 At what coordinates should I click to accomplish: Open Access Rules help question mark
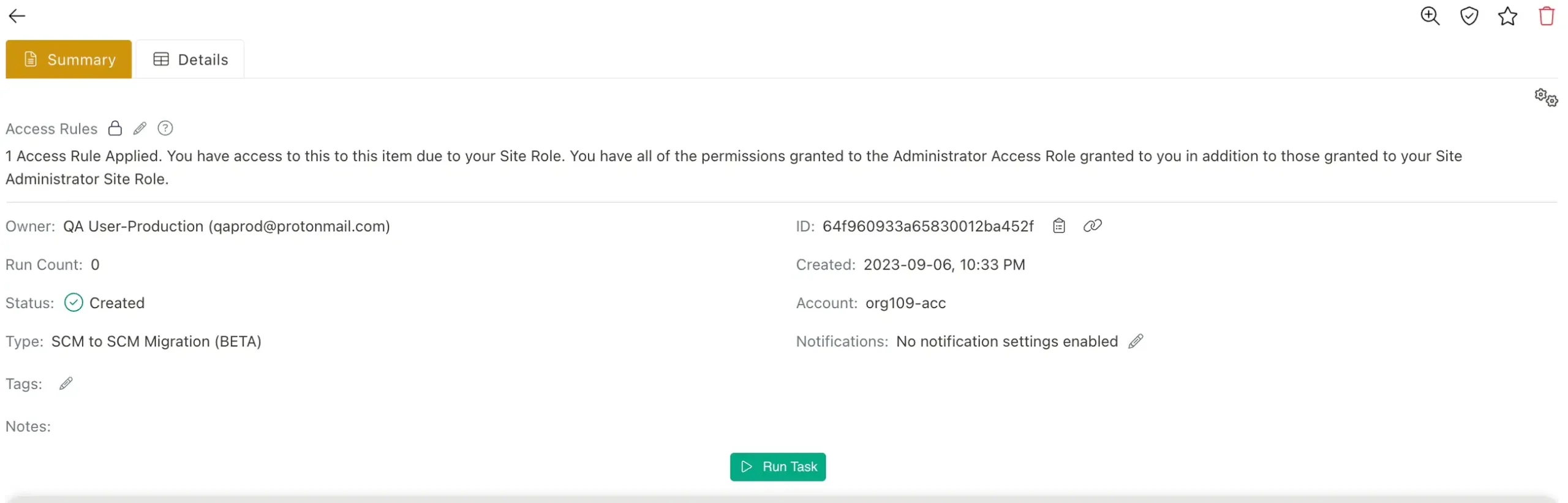[x=165, y=128]
